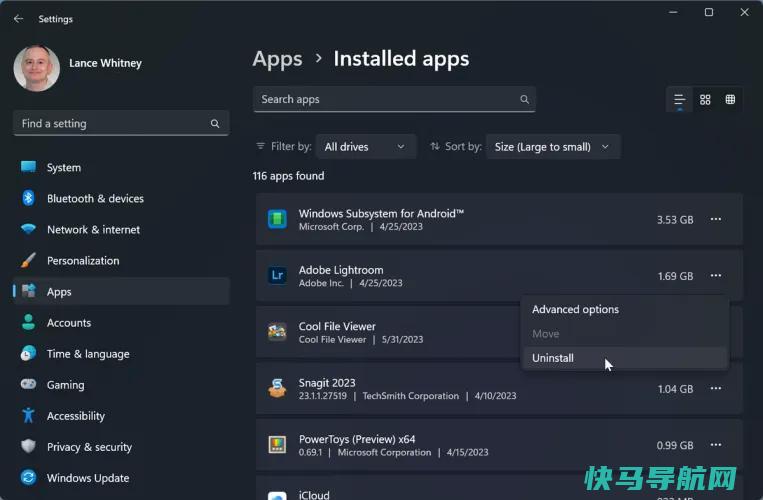The height and width of the screenshot is (500, 763).
Task: Open the Size (Large to small) sort dropdown
Action: click(553, 147)
